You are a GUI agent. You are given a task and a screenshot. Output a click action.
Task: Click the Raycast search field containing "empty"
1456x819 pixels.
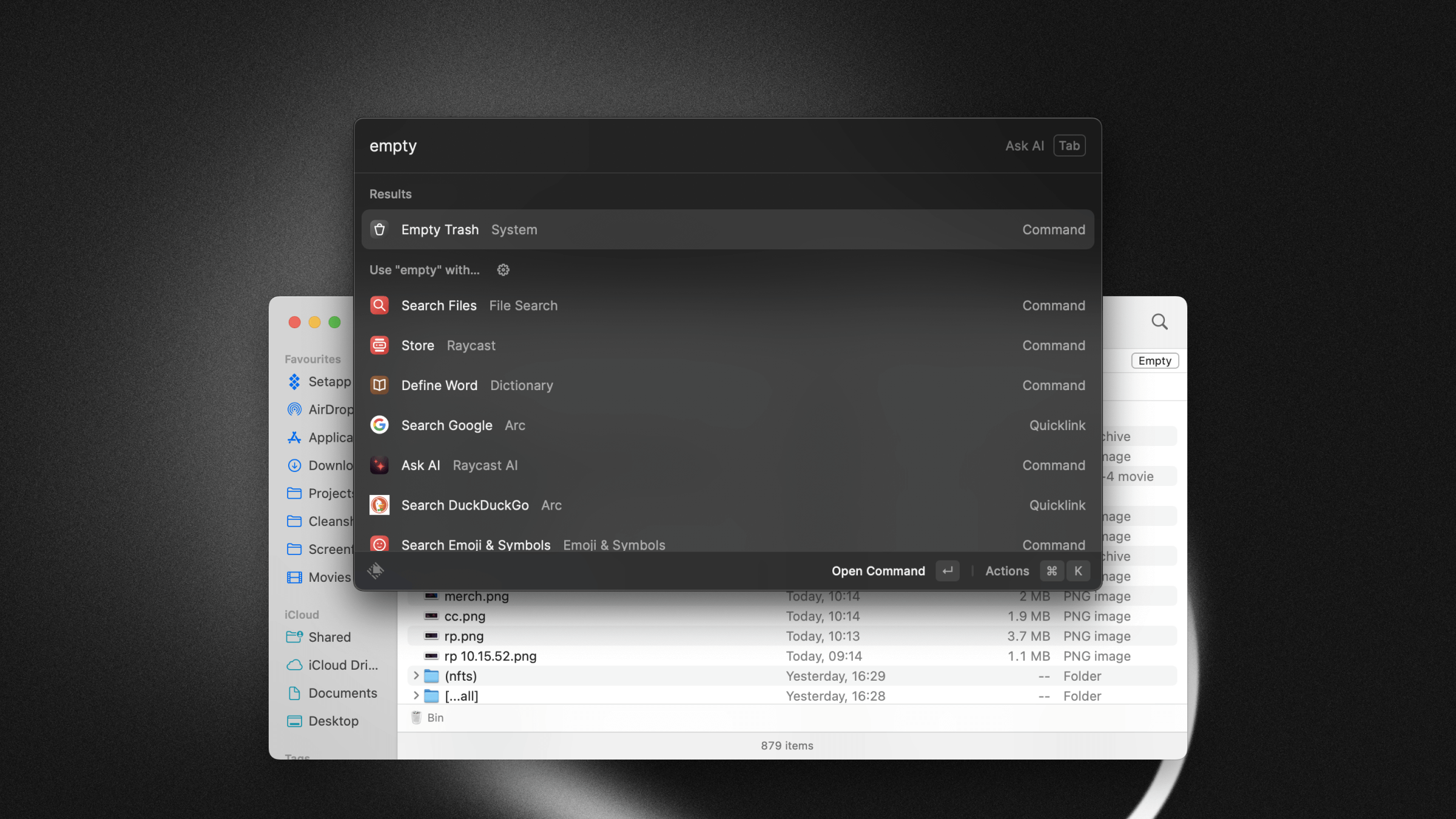[x=679, y=146]
